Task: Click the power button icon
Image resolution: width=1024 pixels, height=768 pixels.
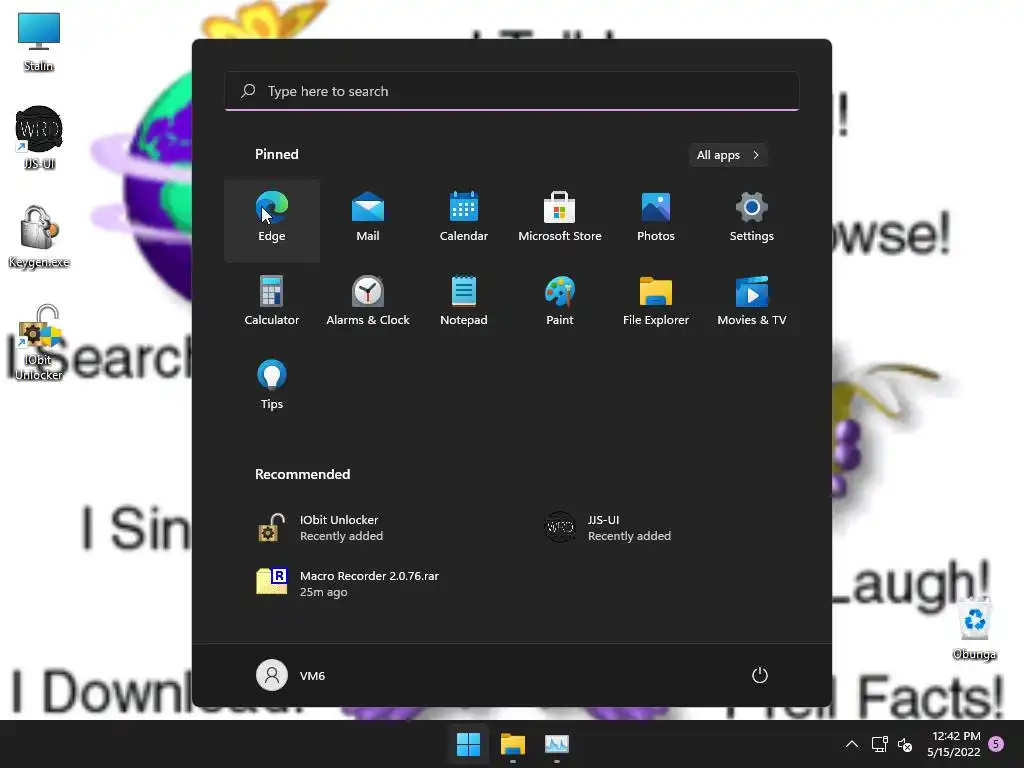Action: pos(760,675)
